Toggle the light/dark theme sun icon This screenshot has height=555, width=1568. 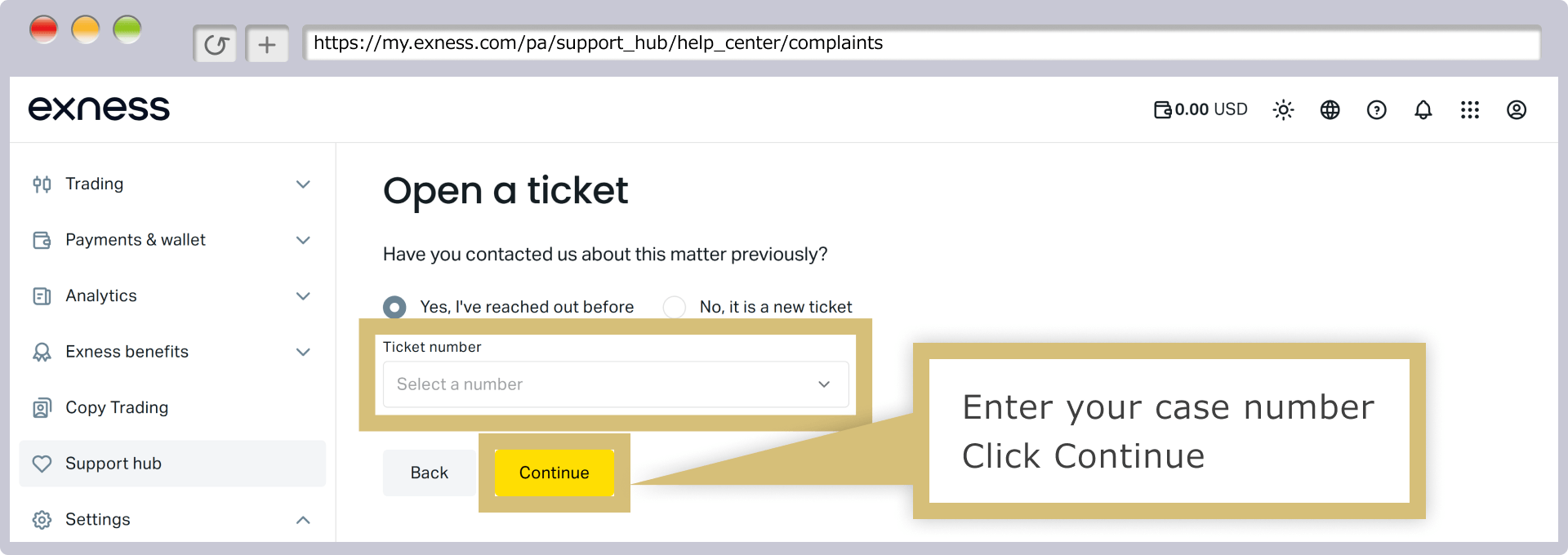[1283, 109]
